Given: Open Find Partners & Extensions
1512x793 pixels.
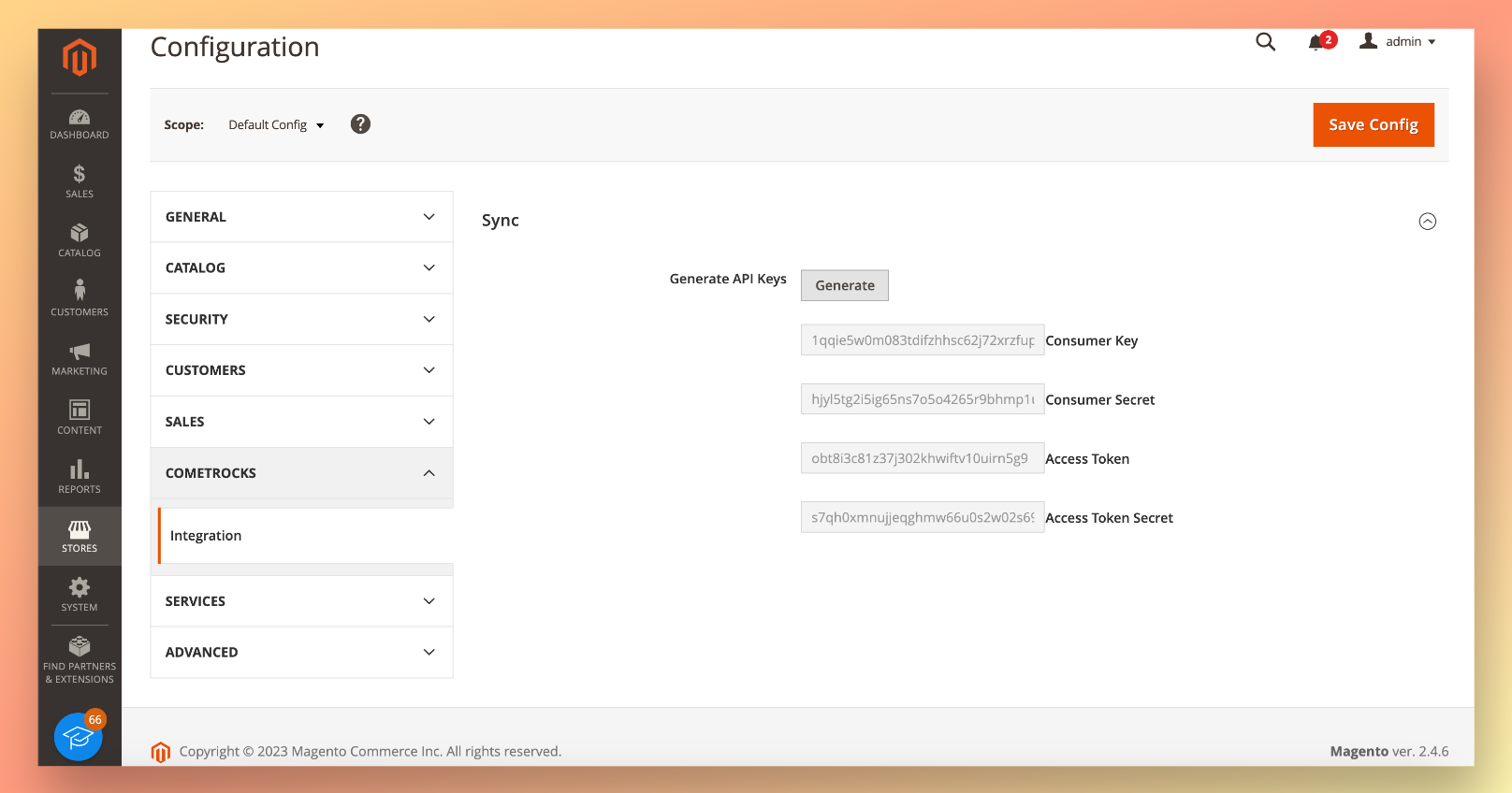Looking at the screenshot, I should pyautogui.click(x=80, y=660).
